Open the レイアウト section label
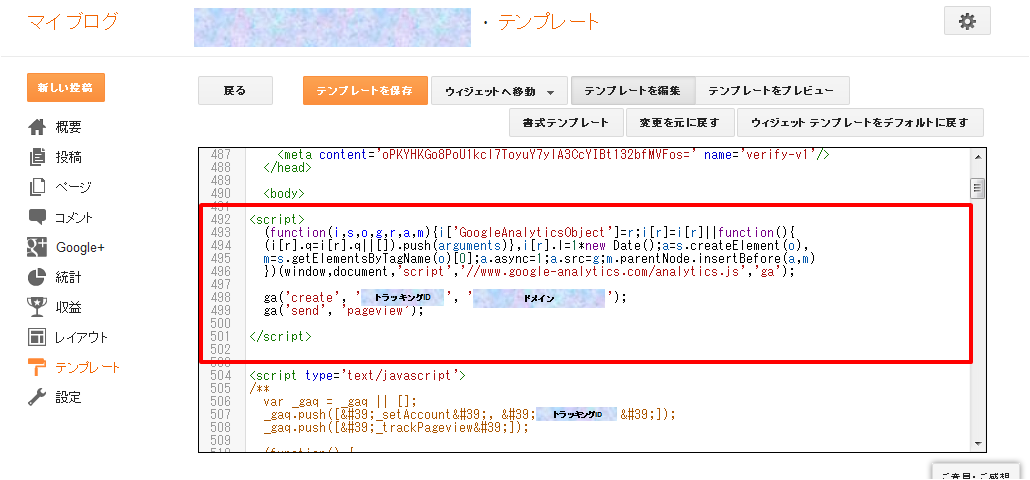This screenshot has width=1030, height=480. pos(81,338)
